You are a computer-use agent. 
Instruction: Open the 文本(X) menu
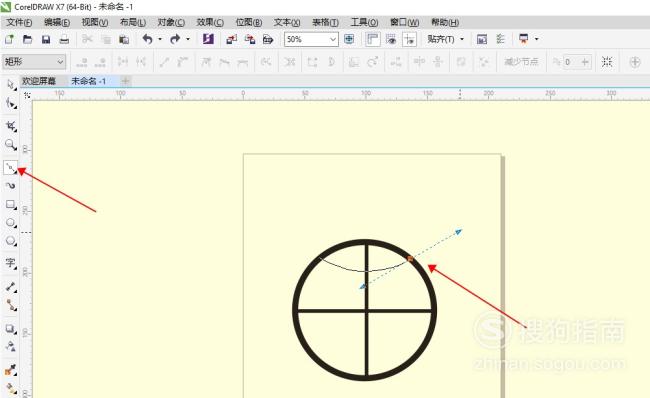tap(287, 22)
